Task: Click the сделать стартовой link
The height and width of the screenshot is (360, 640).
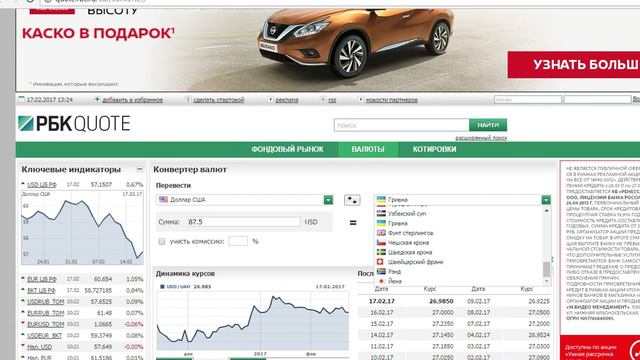Action: pos(218,100)
